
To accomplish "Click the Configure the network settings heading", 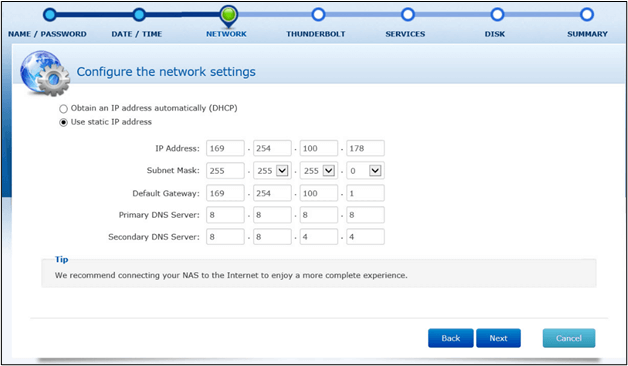I will (x=166, y=72).
